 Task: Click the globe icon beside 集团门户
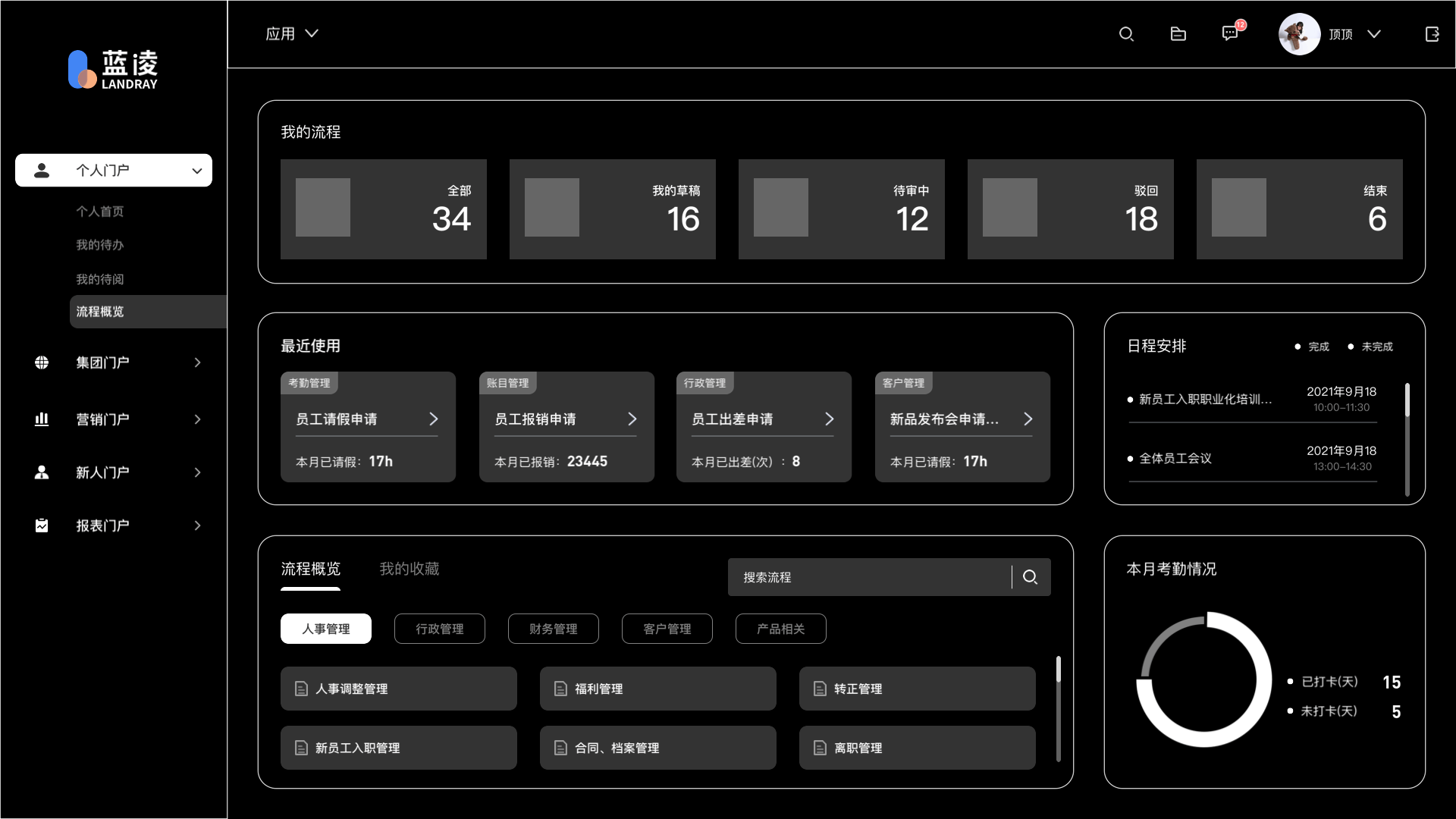[x=42, y=362]
